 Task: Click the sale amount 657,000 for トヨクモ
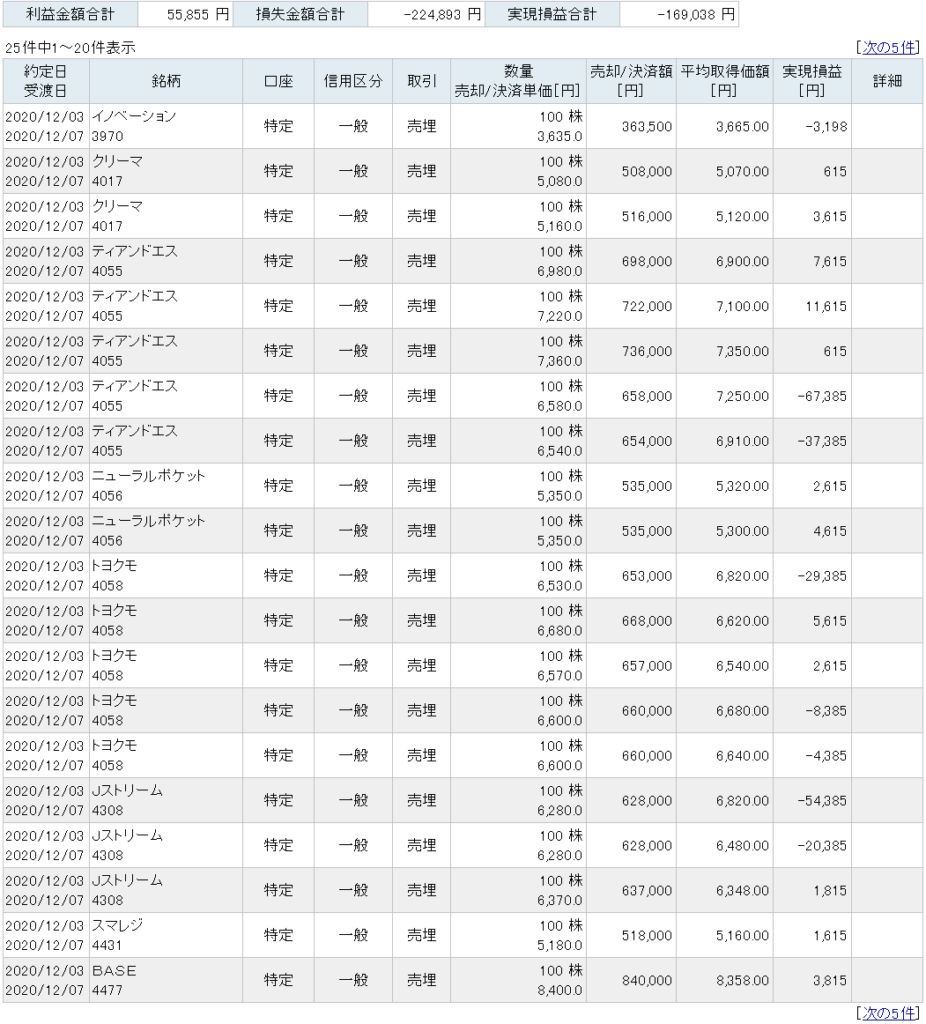[x=647, y=666]
